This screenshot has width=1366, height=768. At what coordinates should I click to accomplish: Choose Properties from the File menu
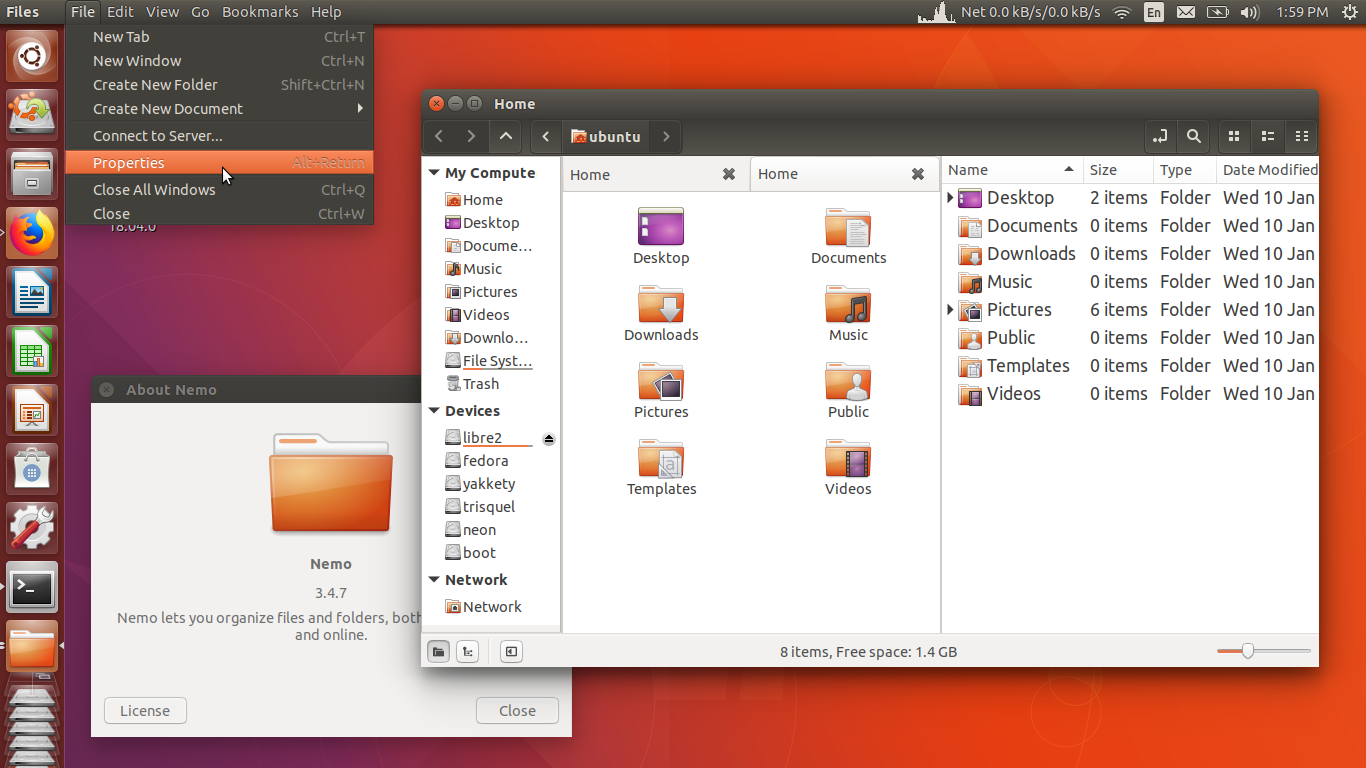(x=219, y=163)
